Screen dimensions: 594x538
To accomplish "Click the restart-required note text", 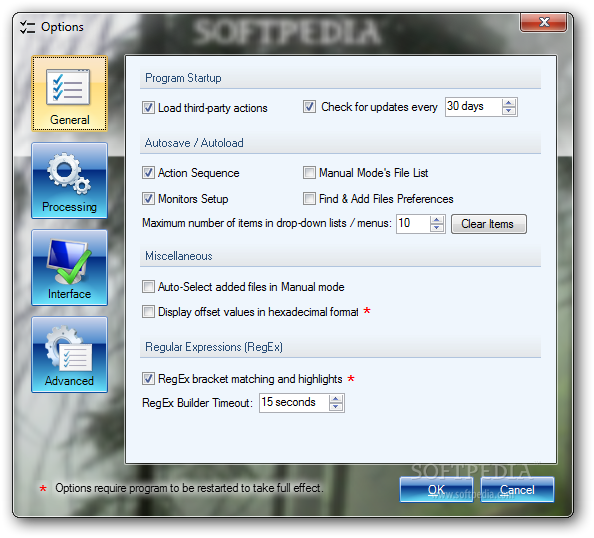I will (x=189, y=488).
